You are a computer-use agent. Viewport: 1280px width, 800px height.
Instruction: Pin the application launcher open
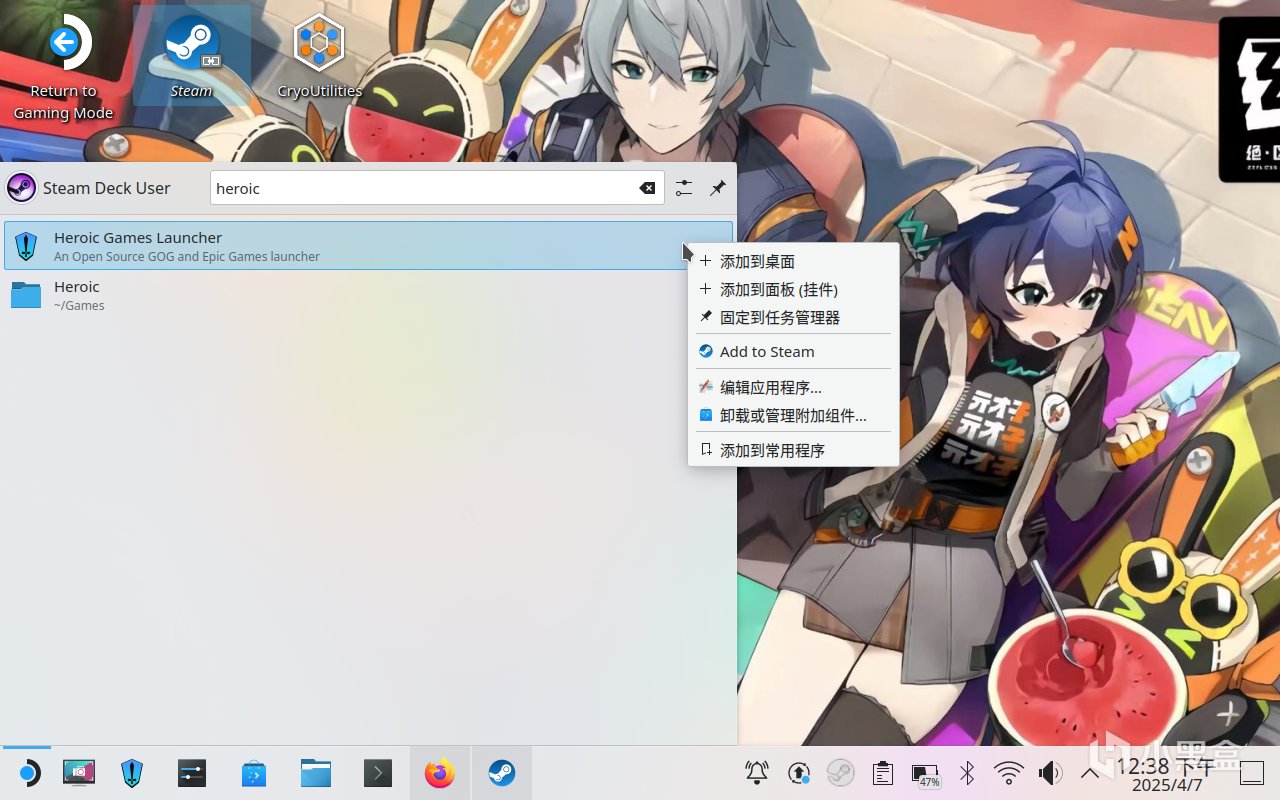coord(718,188)
